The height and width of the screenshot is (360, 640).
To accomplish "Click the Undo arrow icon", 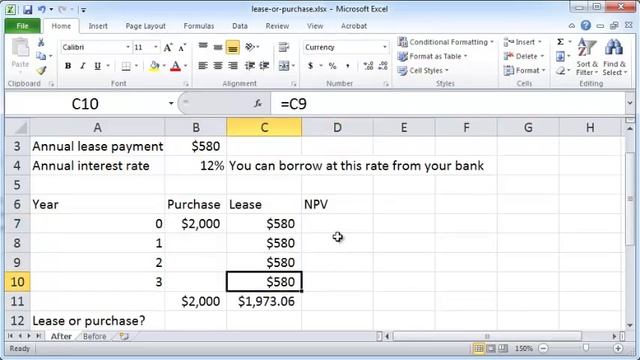I will point(42,9).
